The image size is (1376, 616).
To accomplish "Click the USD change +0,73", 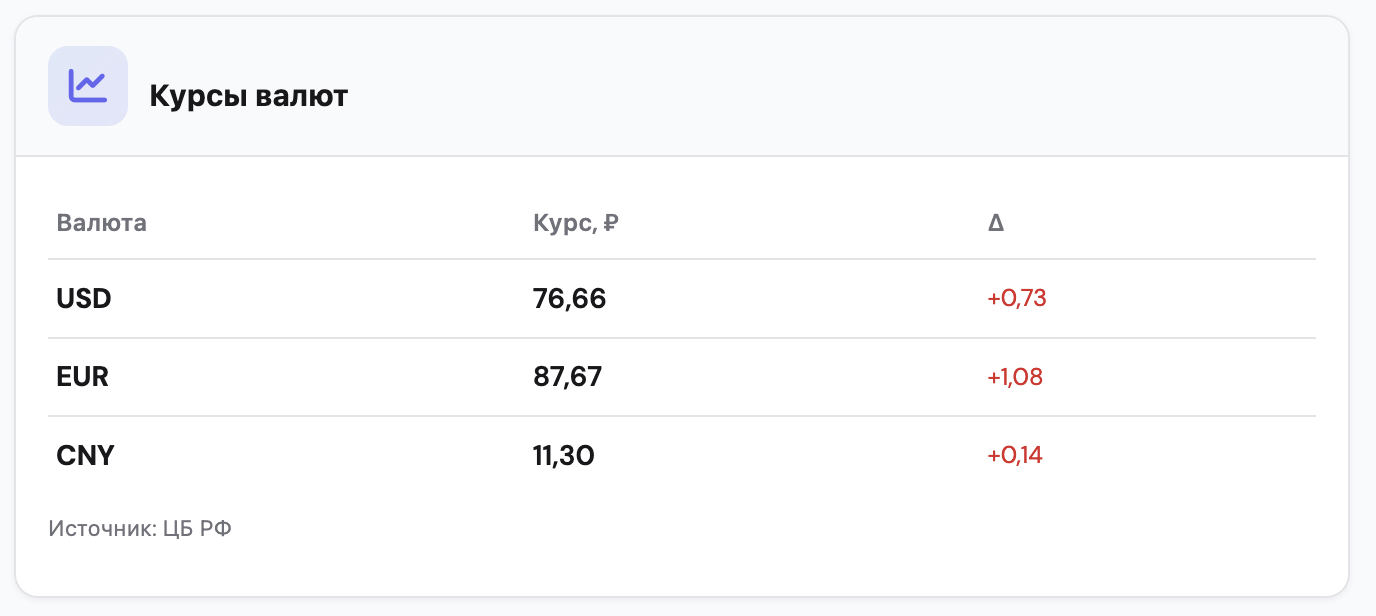I will click(1017, 298).
